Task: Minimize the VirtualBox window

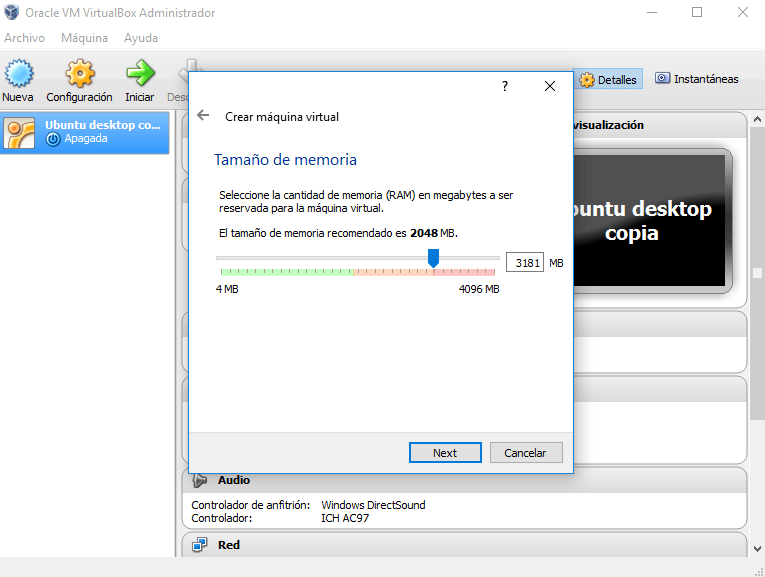Action: pos(652,12)
